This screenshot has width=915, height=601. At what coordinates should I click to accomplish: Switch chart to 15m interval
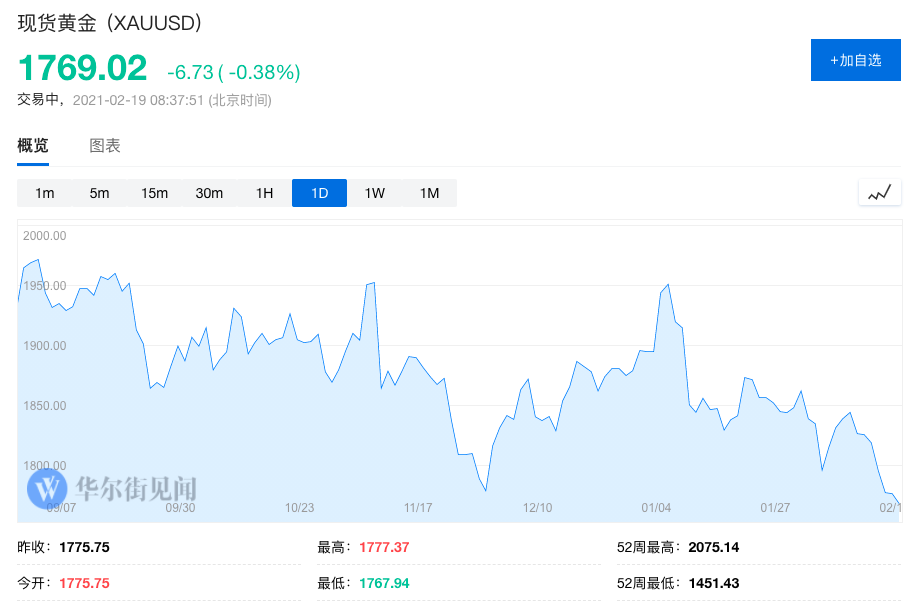click(155, 193)
